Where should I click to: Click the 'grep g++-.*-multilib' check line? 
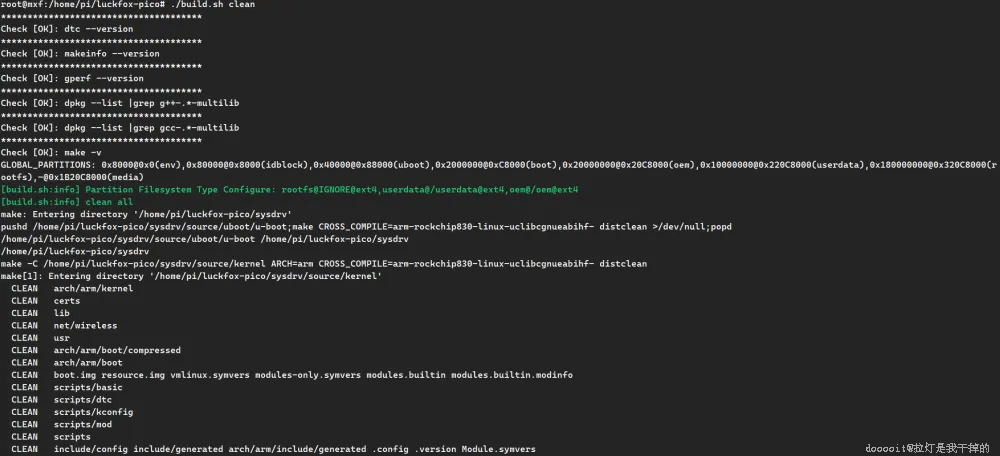click(x=120, y=103)
